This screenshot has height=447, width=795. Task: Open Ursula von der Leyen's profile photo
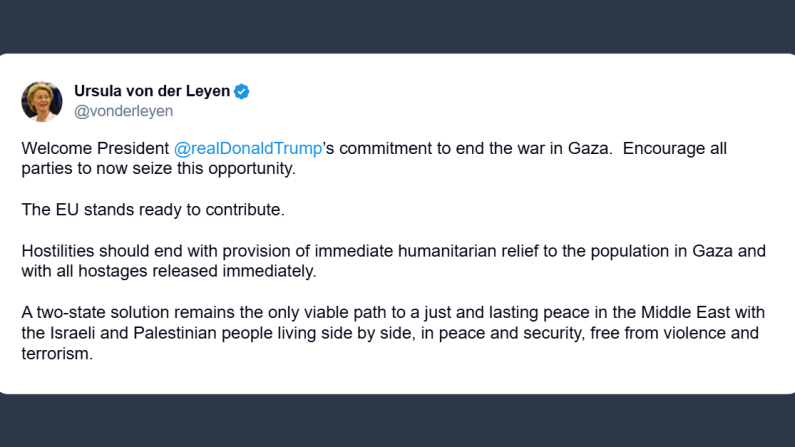coord(42,101)
